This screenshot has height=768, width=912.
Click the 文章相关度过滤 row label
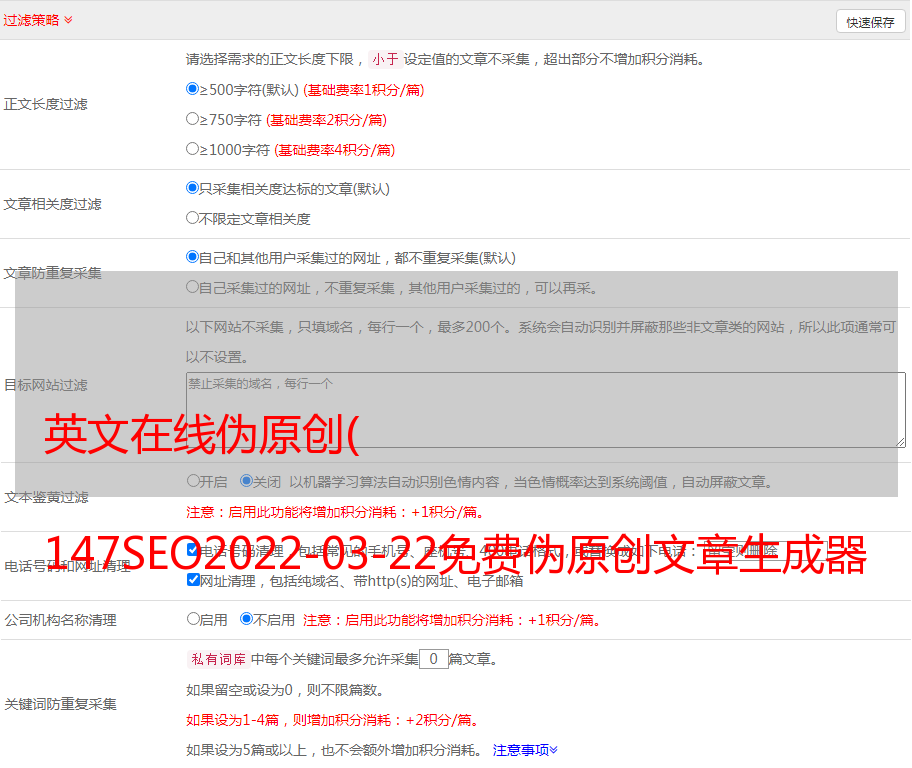tap(53, 204)
